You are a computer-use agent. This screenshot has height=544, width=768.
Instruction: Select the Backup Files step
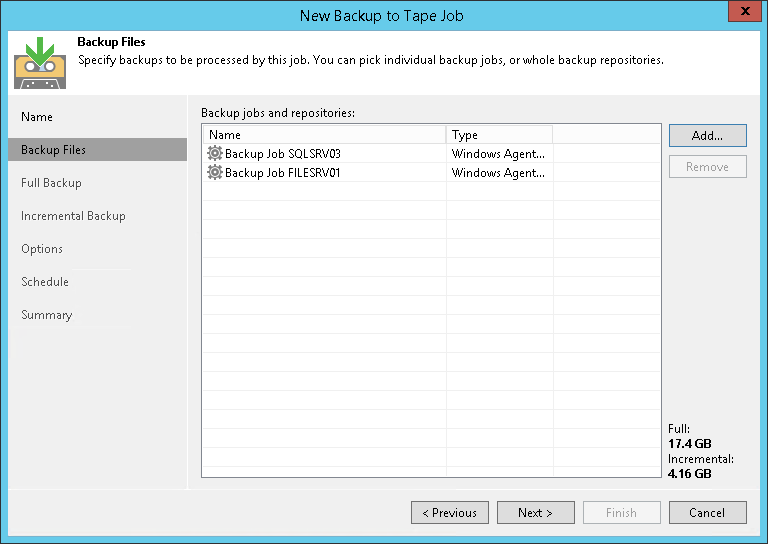54,150
